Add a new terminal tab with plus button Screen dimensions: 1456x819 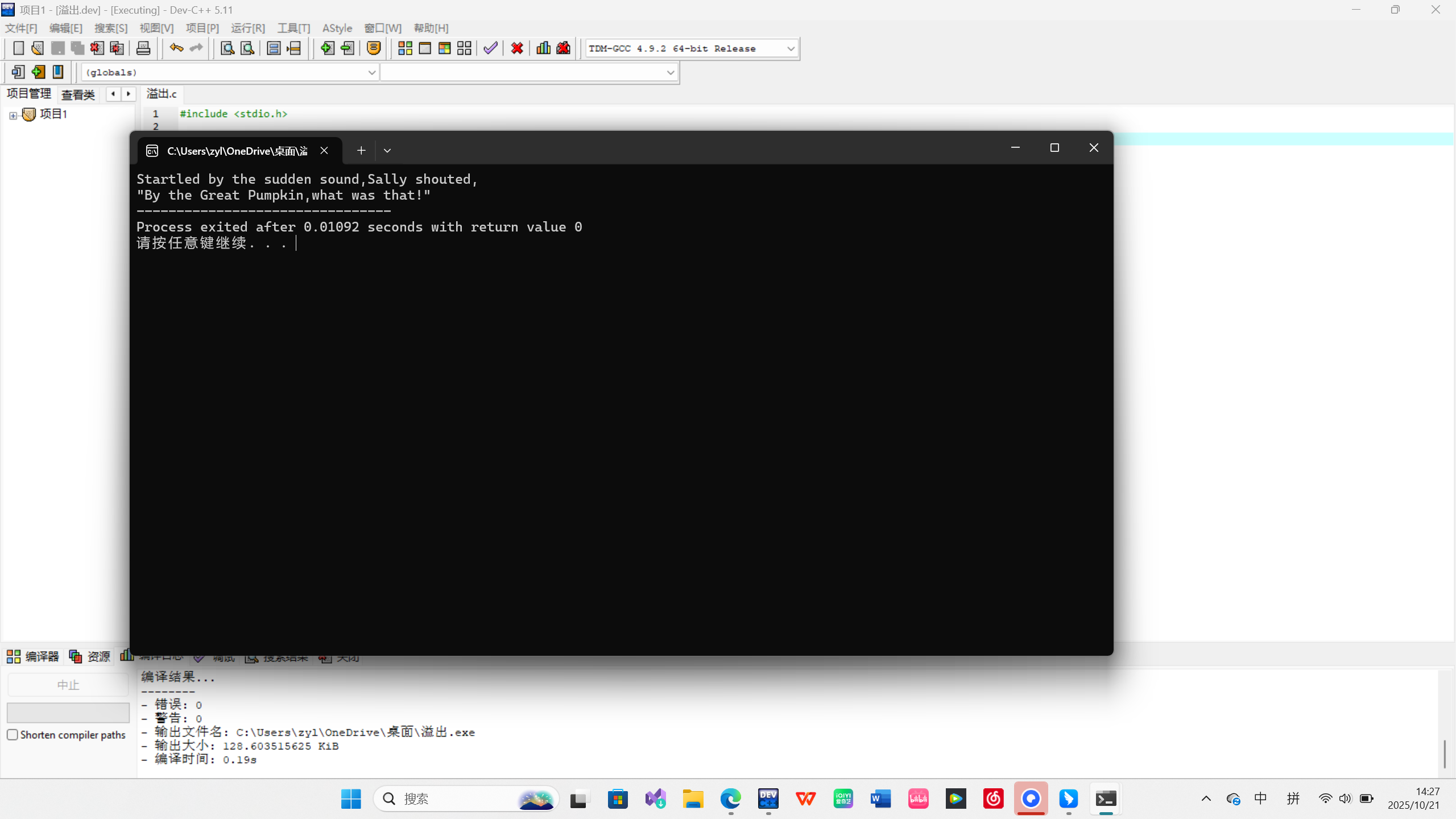[x=361, y=151]
